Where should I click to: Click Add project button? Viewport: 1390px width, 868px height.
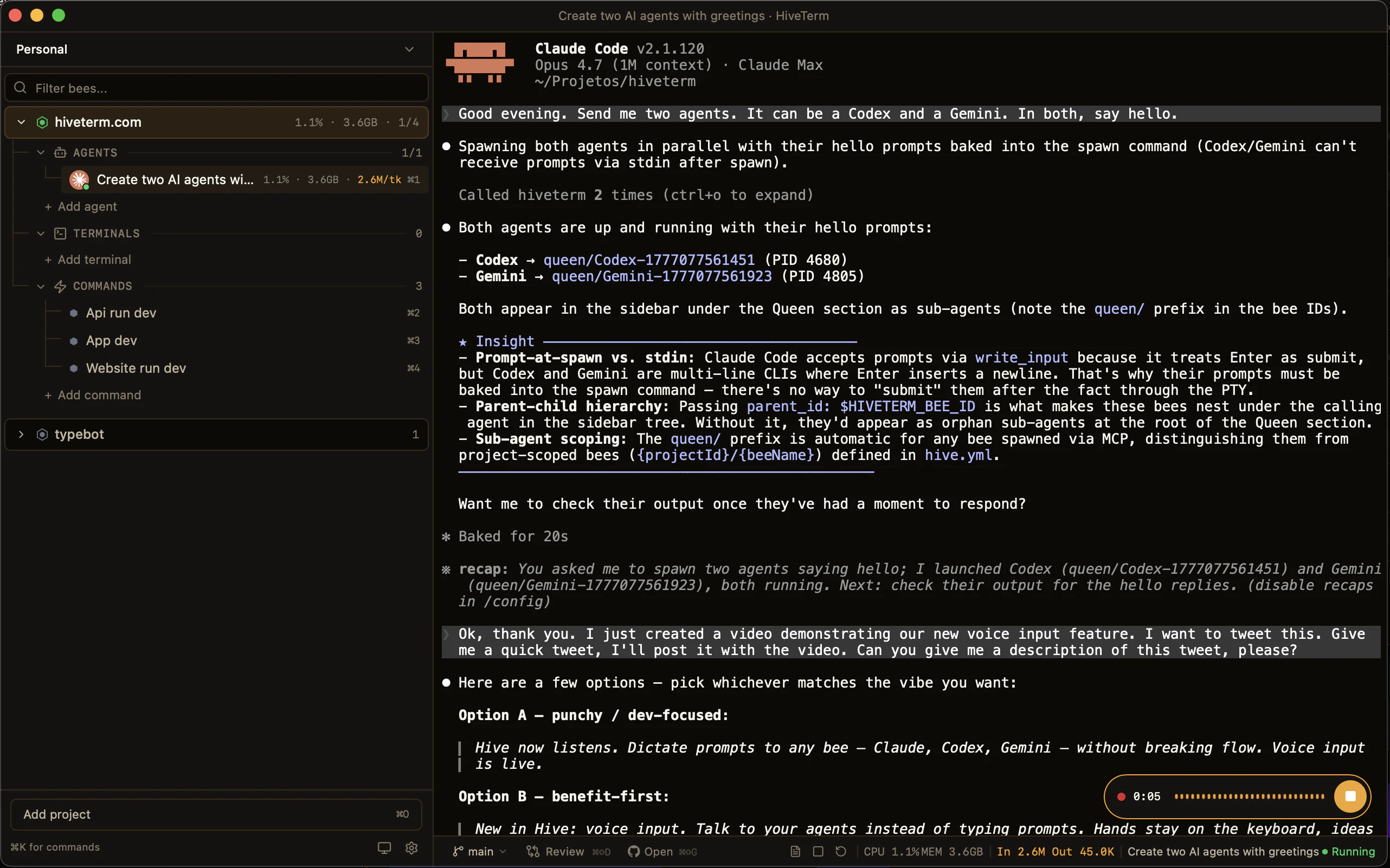pos(216,814)
